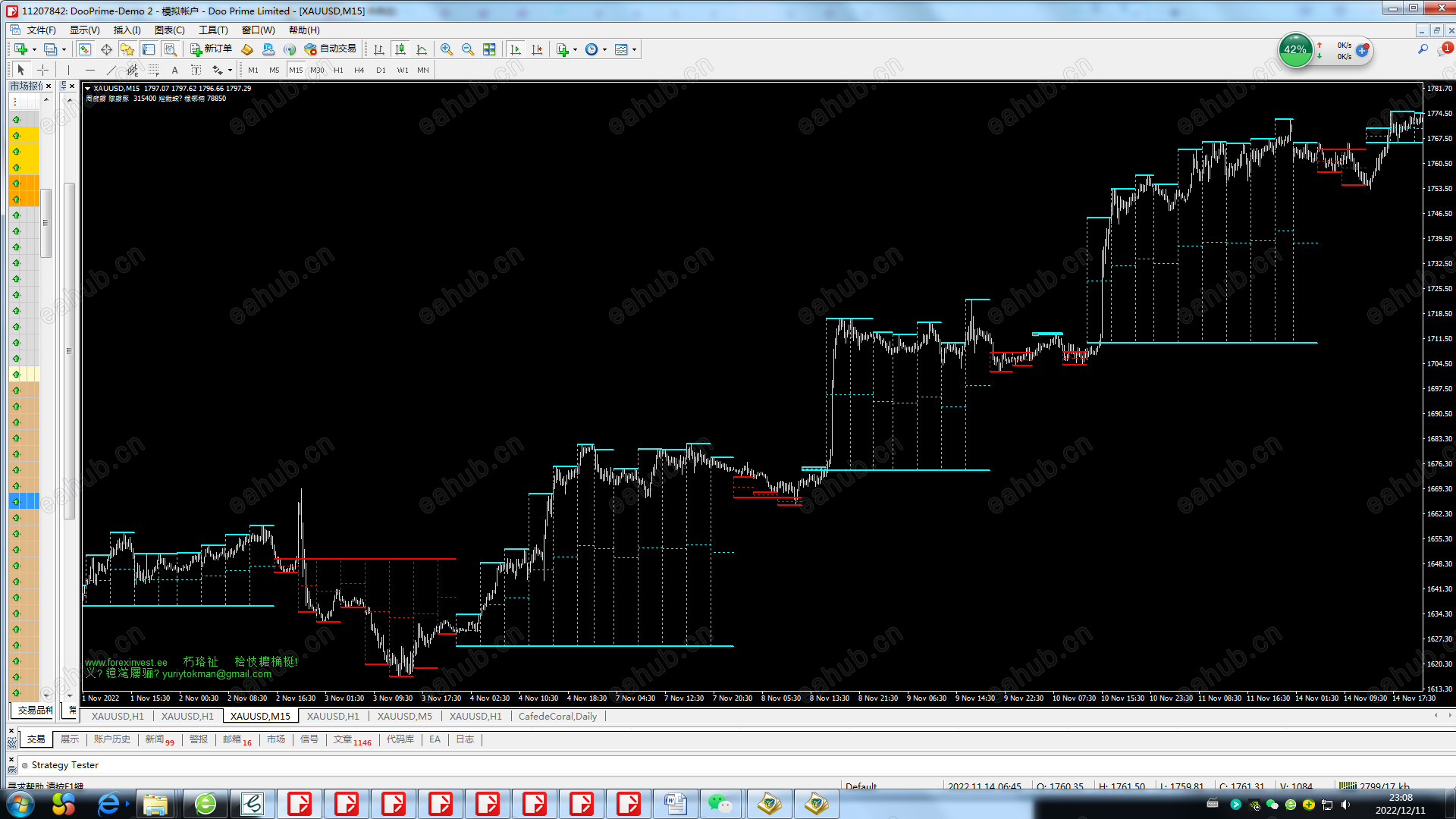This screenshot has height=819, width=1456.
Task: Click the 自动交易 auto trading button
Action: point(331,49)
